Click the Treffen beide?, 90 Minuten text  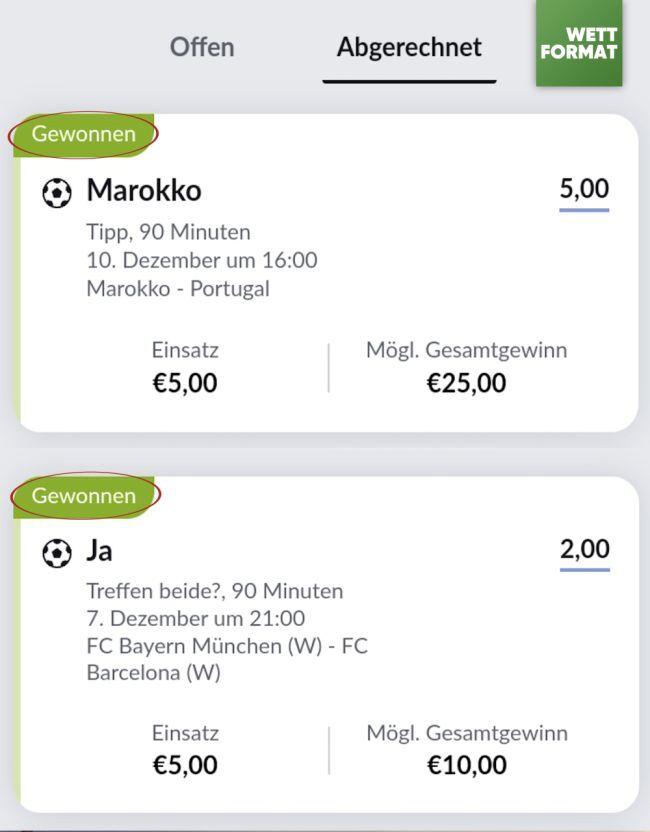pyautogui.click(x=215, y=591)
